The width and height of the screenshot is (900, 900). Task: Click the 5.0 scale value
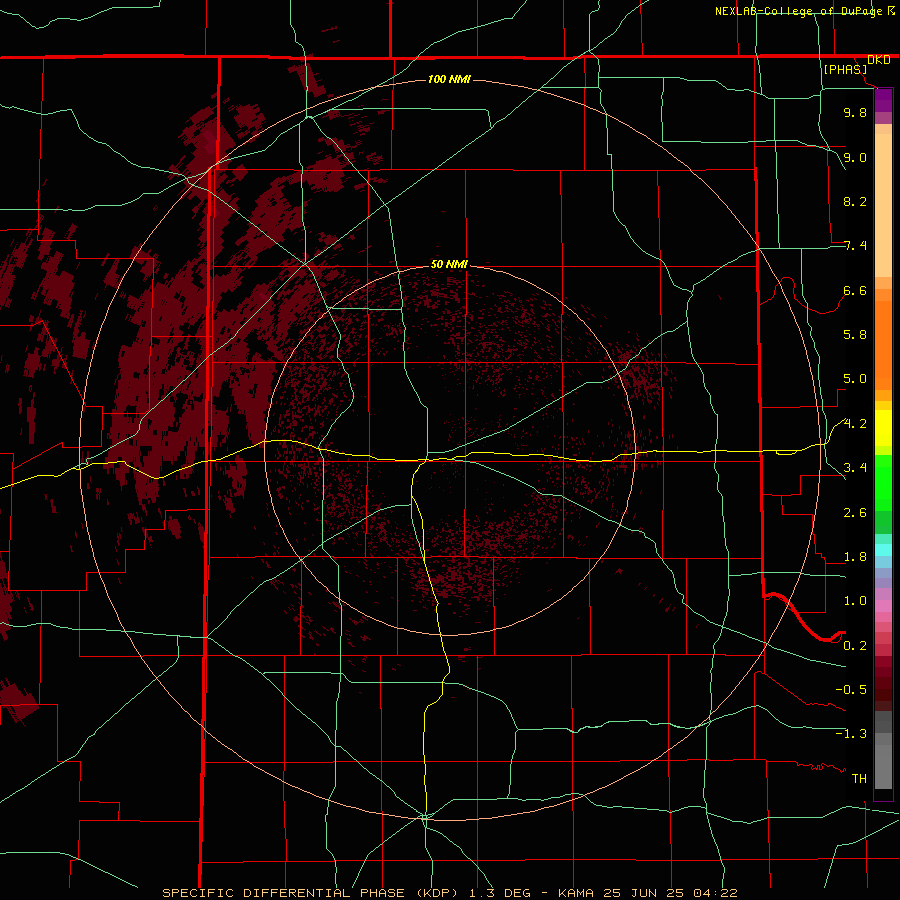tap(855, 379)
